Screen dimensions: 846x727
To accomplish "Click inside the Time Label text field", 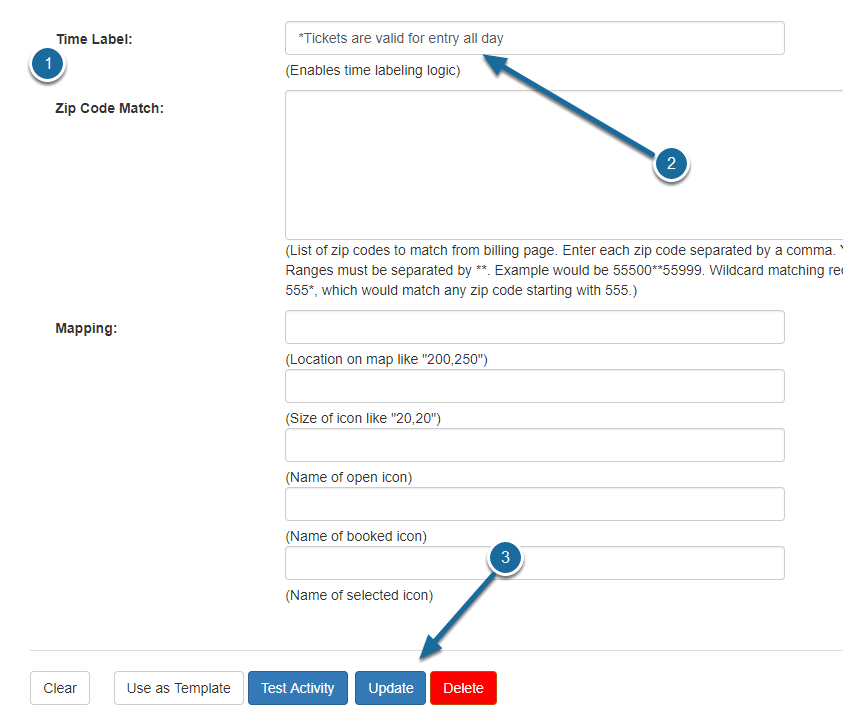I will click(x=534, y=38).
